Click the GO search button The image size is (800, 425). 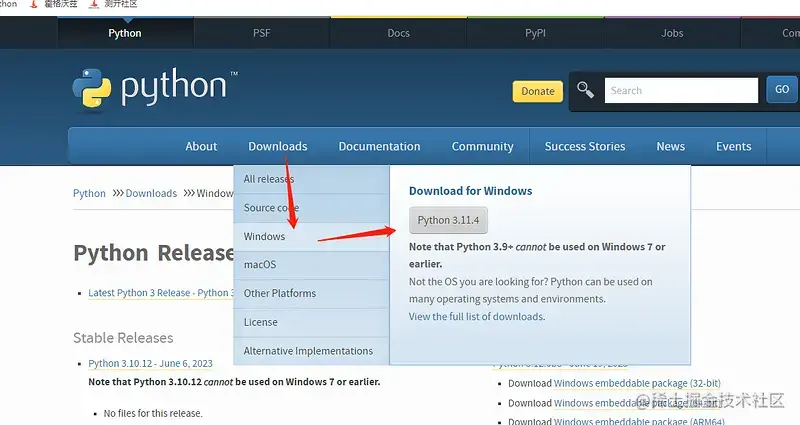[782, 90]
